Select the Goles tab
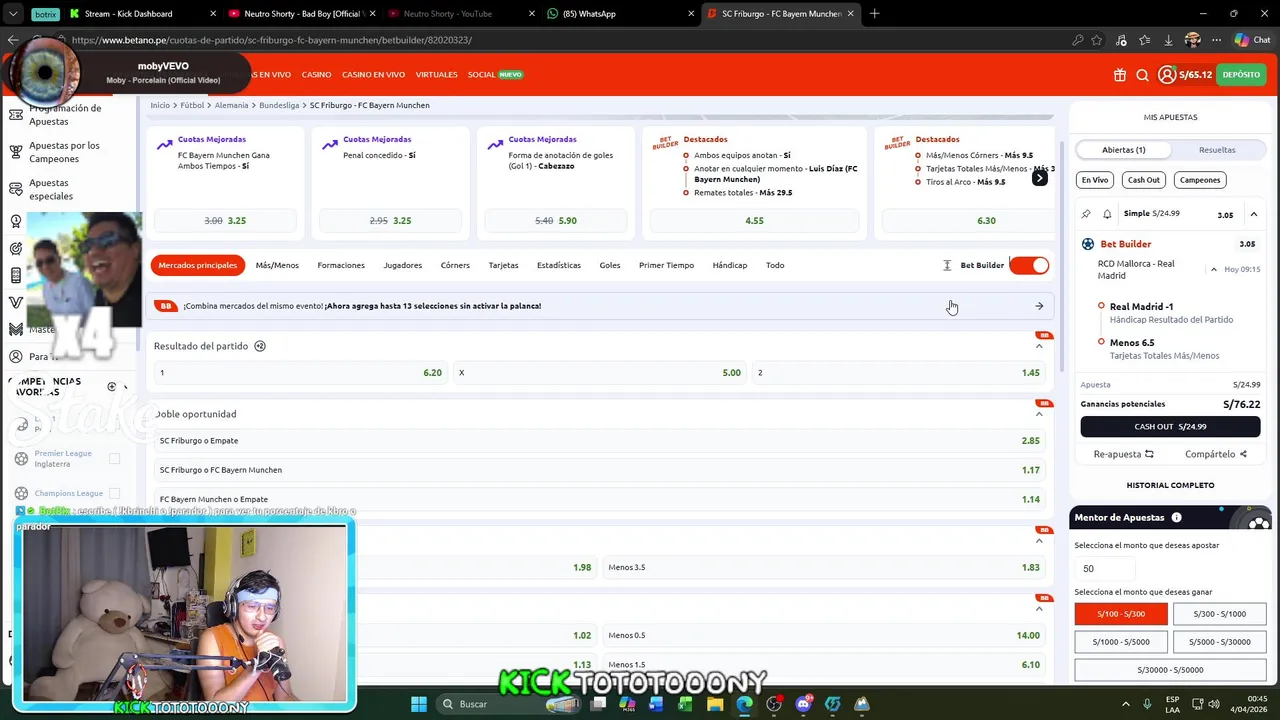Image resolution: width=1280 pixels, height=720 pixels. (x=610, y=265)
